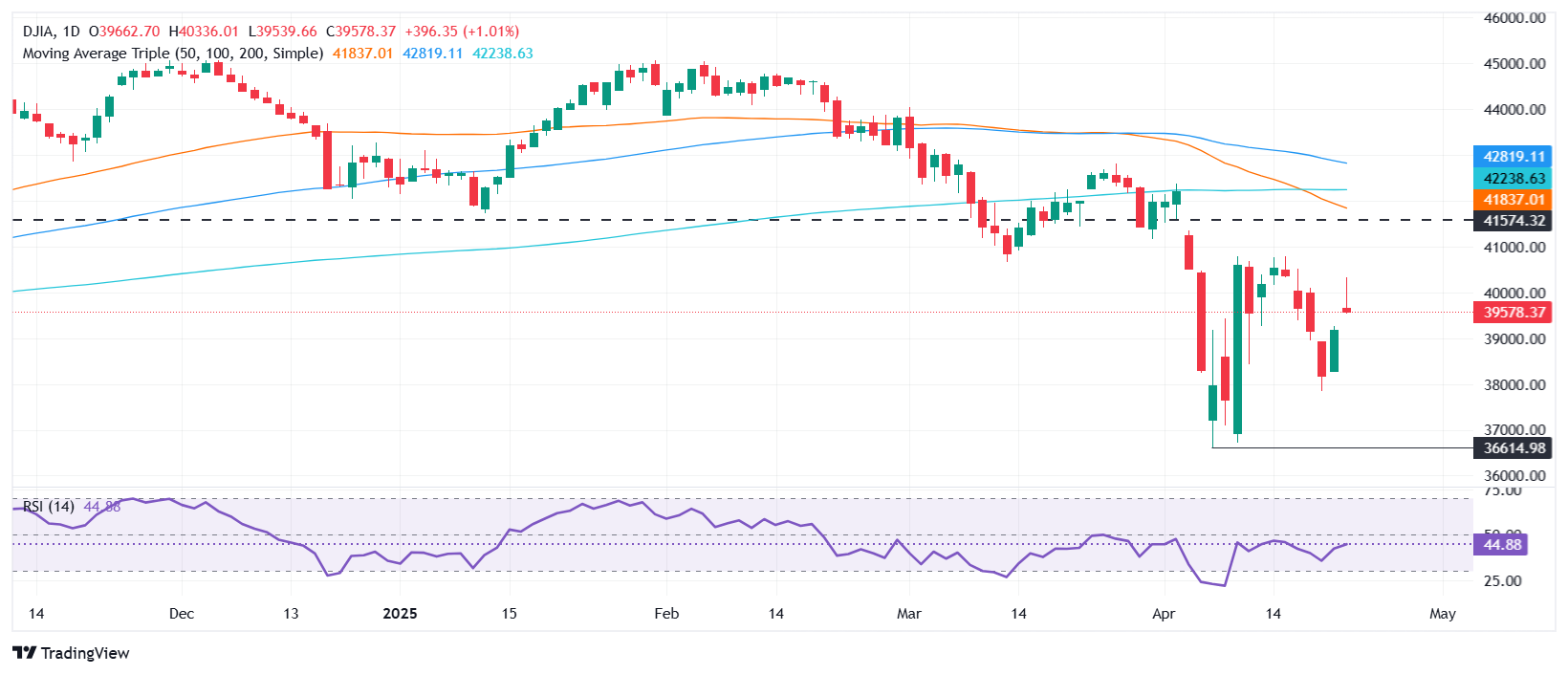Click the orange 50 MA value 41837.01 in legend
This screenshot has width=1568, height=675.
(x=362, y=54)
